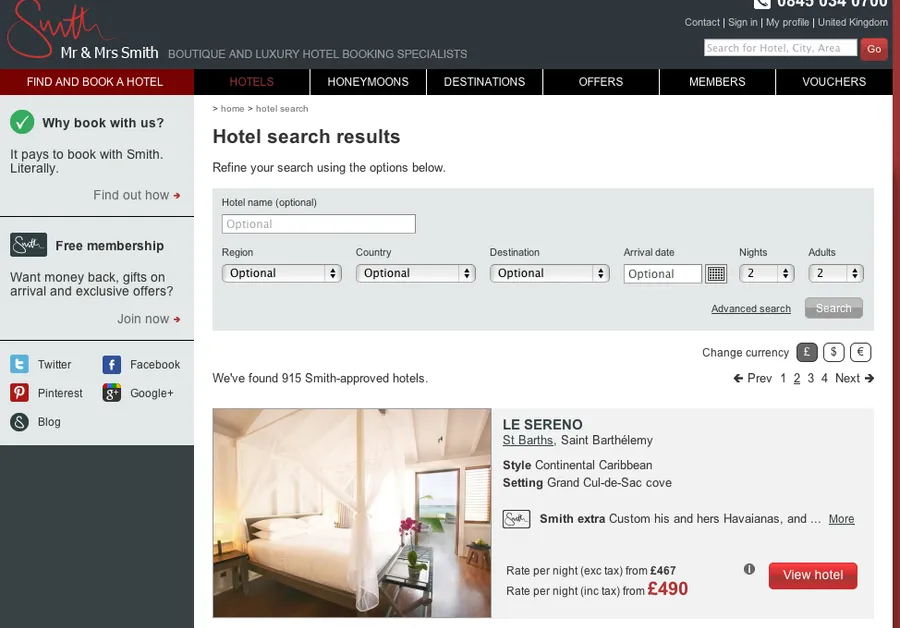Screen dimensions: 900x628
Task: Open the Honeymoons menu tab
Action: [x=368, y=82]
